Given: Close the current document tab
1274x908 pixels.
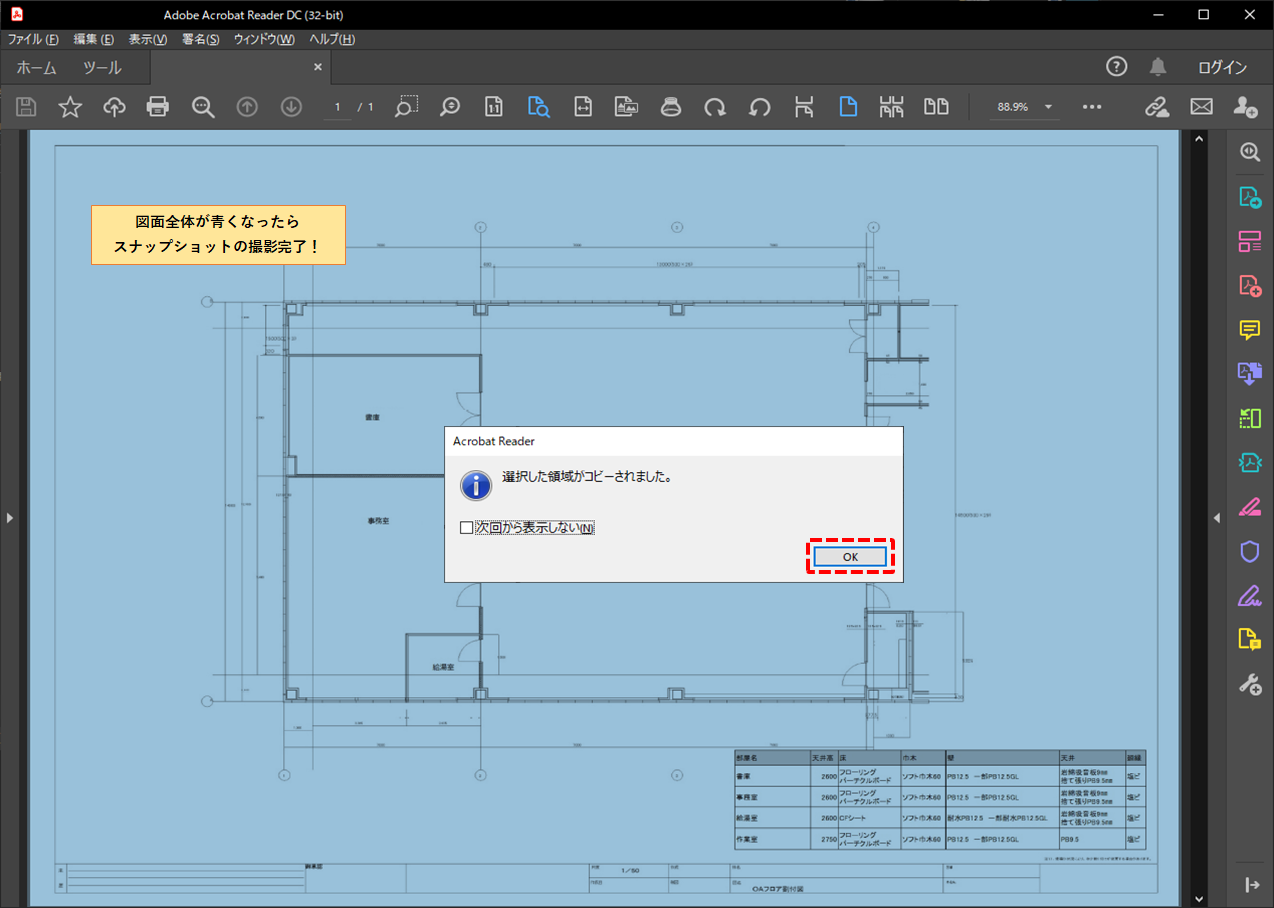Looking at the screenshot, I should [x=318, y=67].
